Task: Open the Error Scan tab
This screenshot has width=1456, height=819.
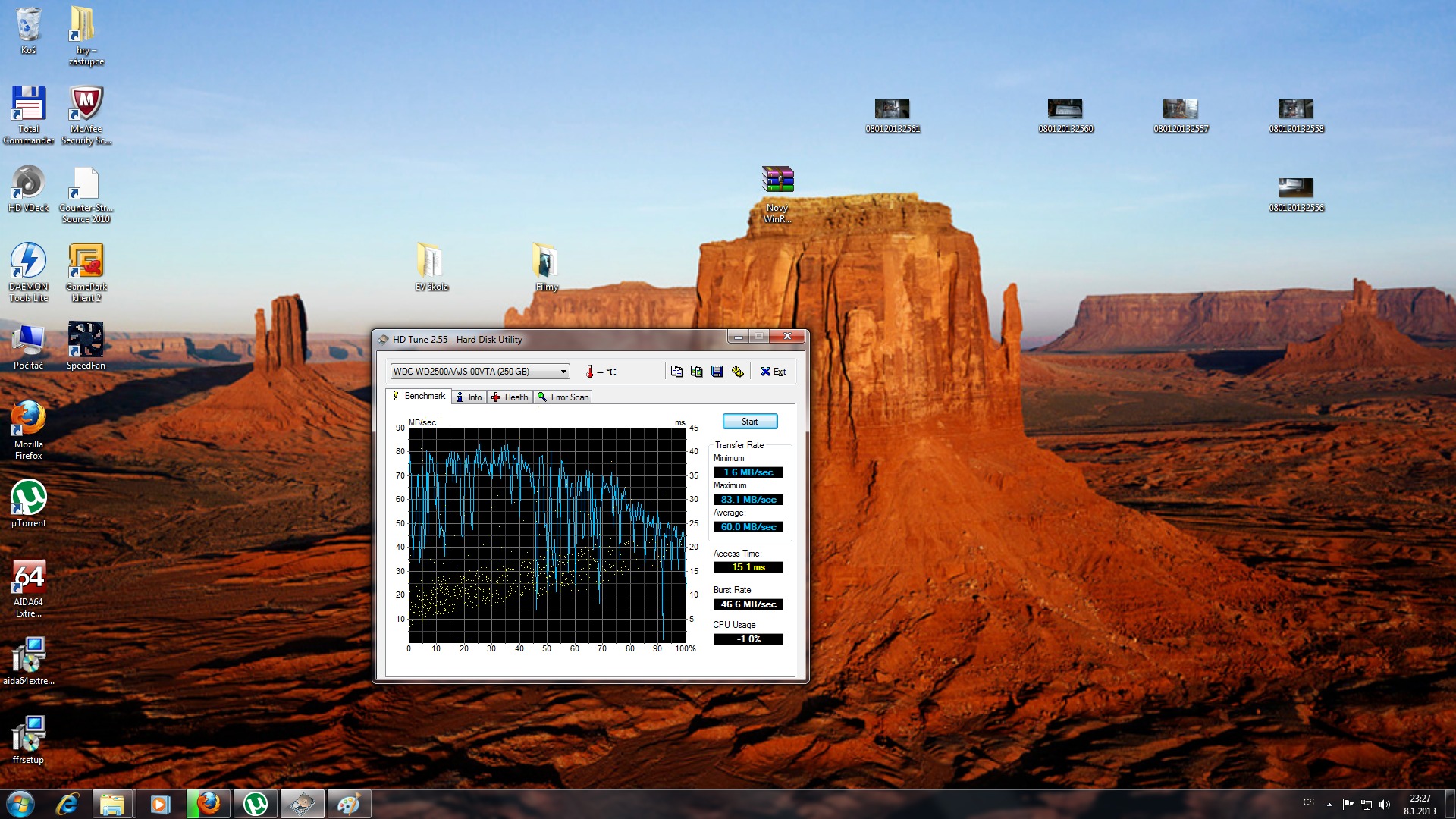Action: (x=563, y=397)
